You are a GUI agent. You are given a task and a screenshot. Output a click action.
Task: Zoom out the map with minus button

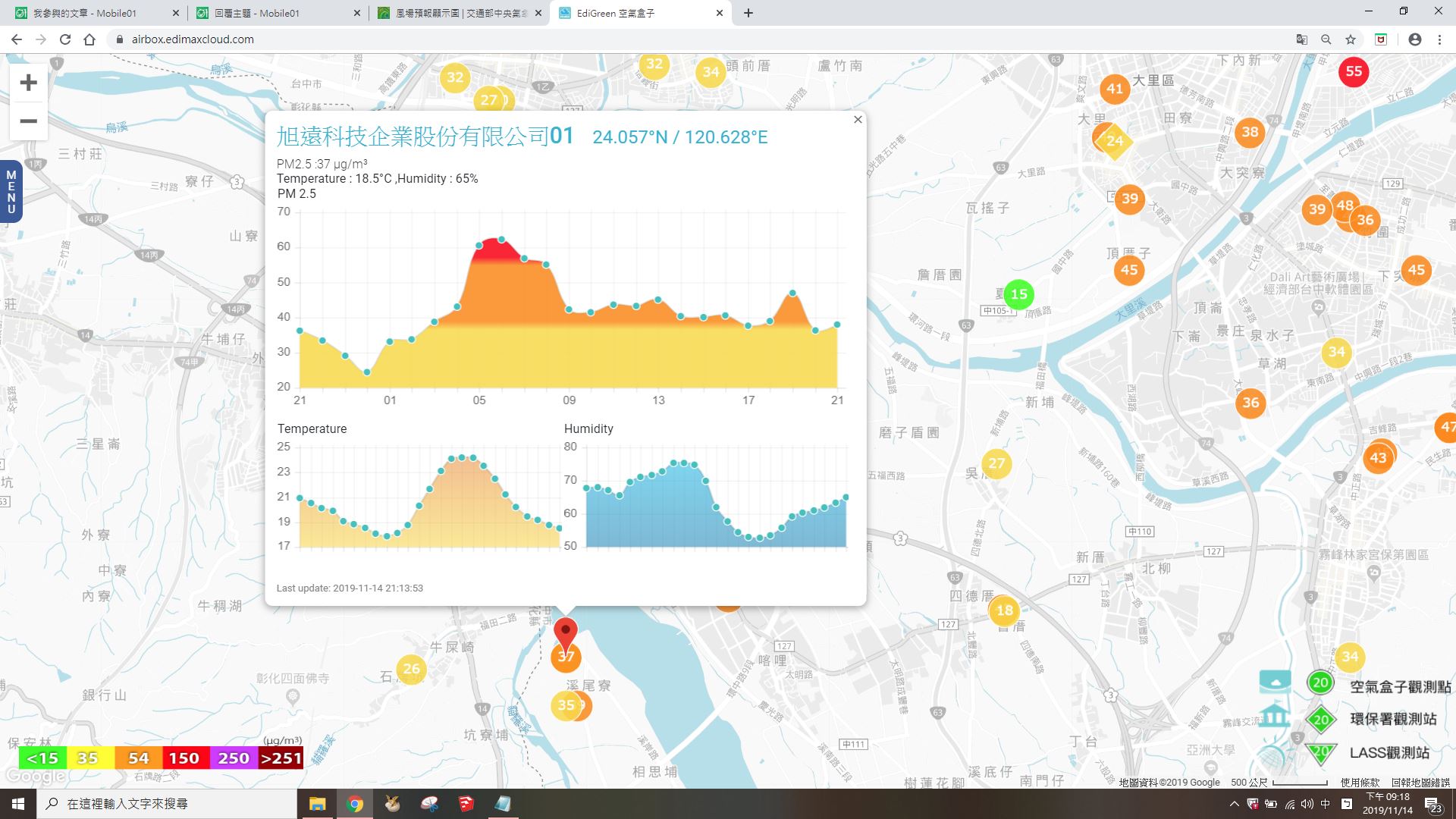click(x=28, y=121)
